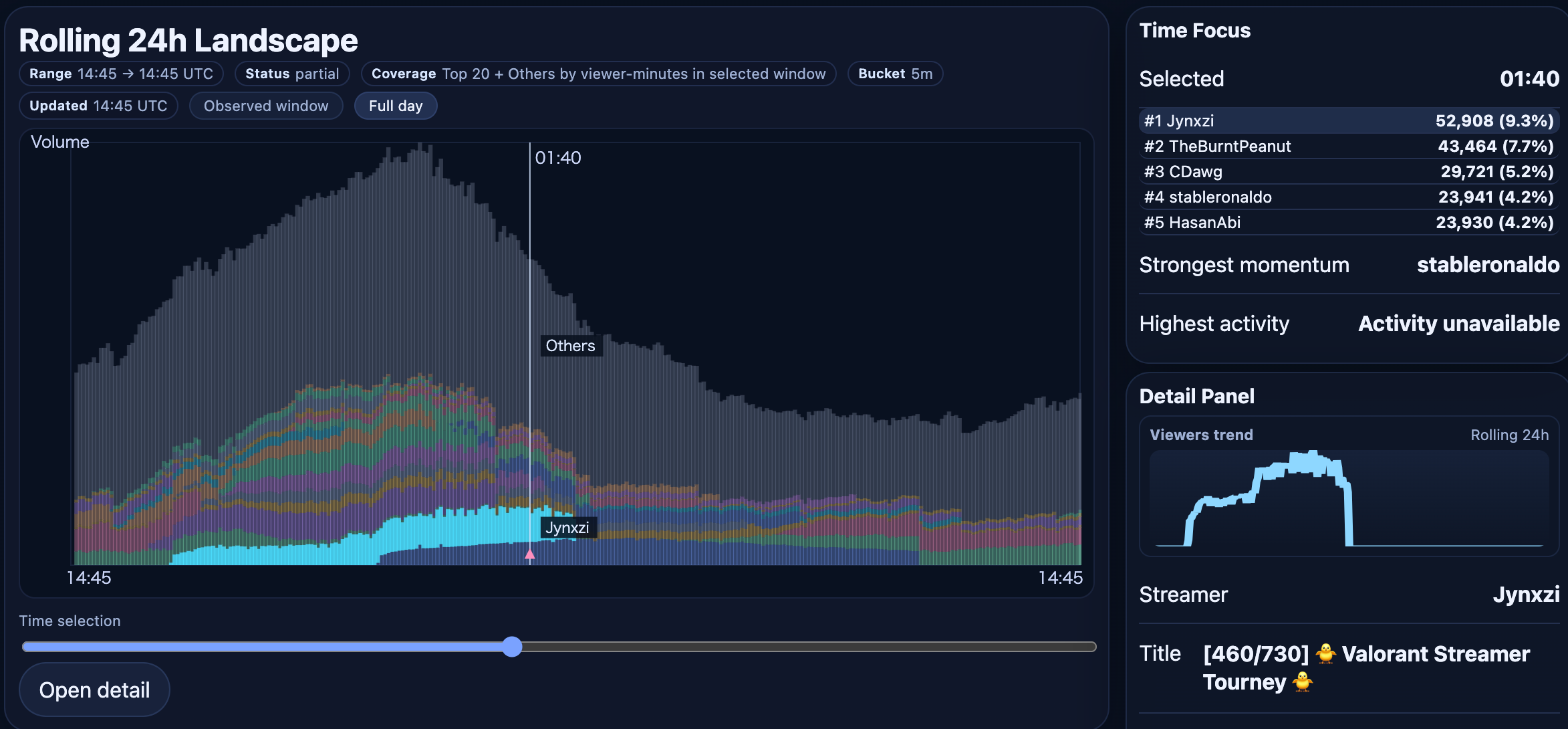Viewport: 1568px width, 729px height.
Task: Select #4 stableronaldo ranking row
Action: click(1348, 197)
